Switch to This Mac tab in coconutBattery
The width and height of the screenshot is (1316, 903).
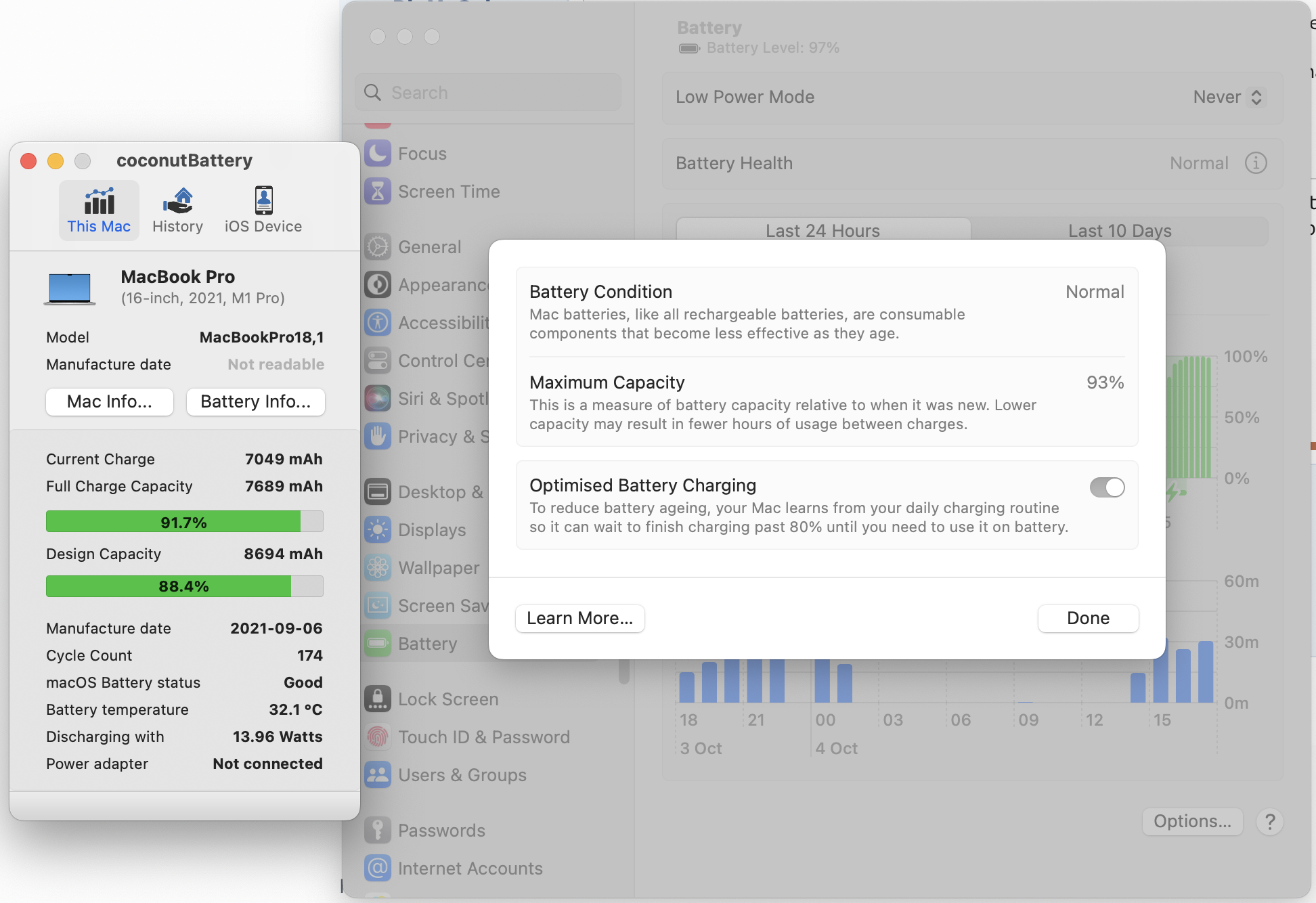(x=98, y=207)
